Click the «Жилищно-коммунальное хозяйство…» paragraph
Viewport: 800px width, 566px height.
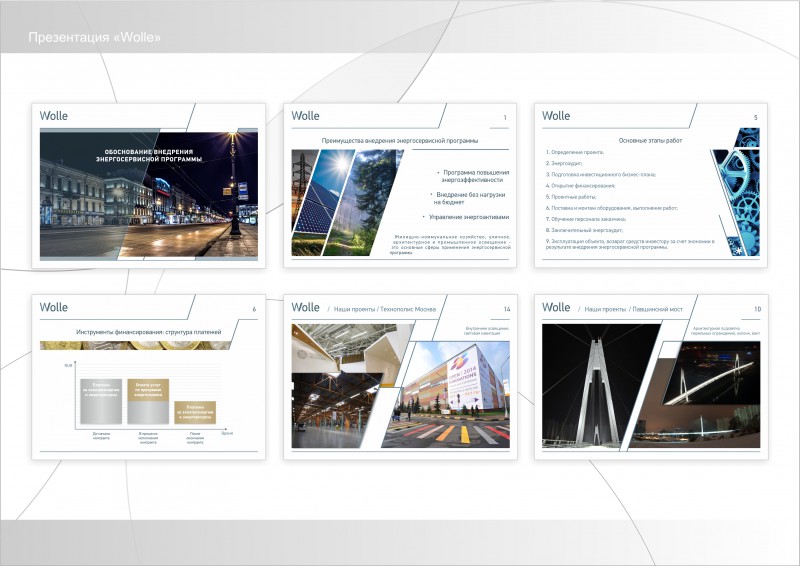pos(450,244)
